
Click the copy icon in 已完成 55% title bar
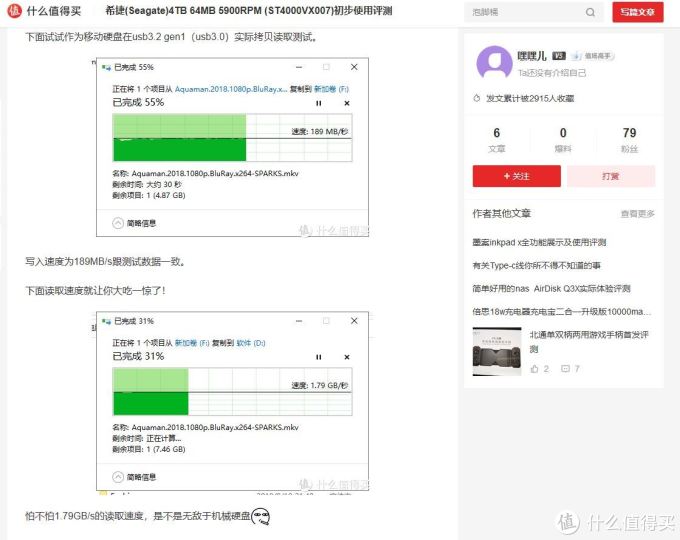106,67
